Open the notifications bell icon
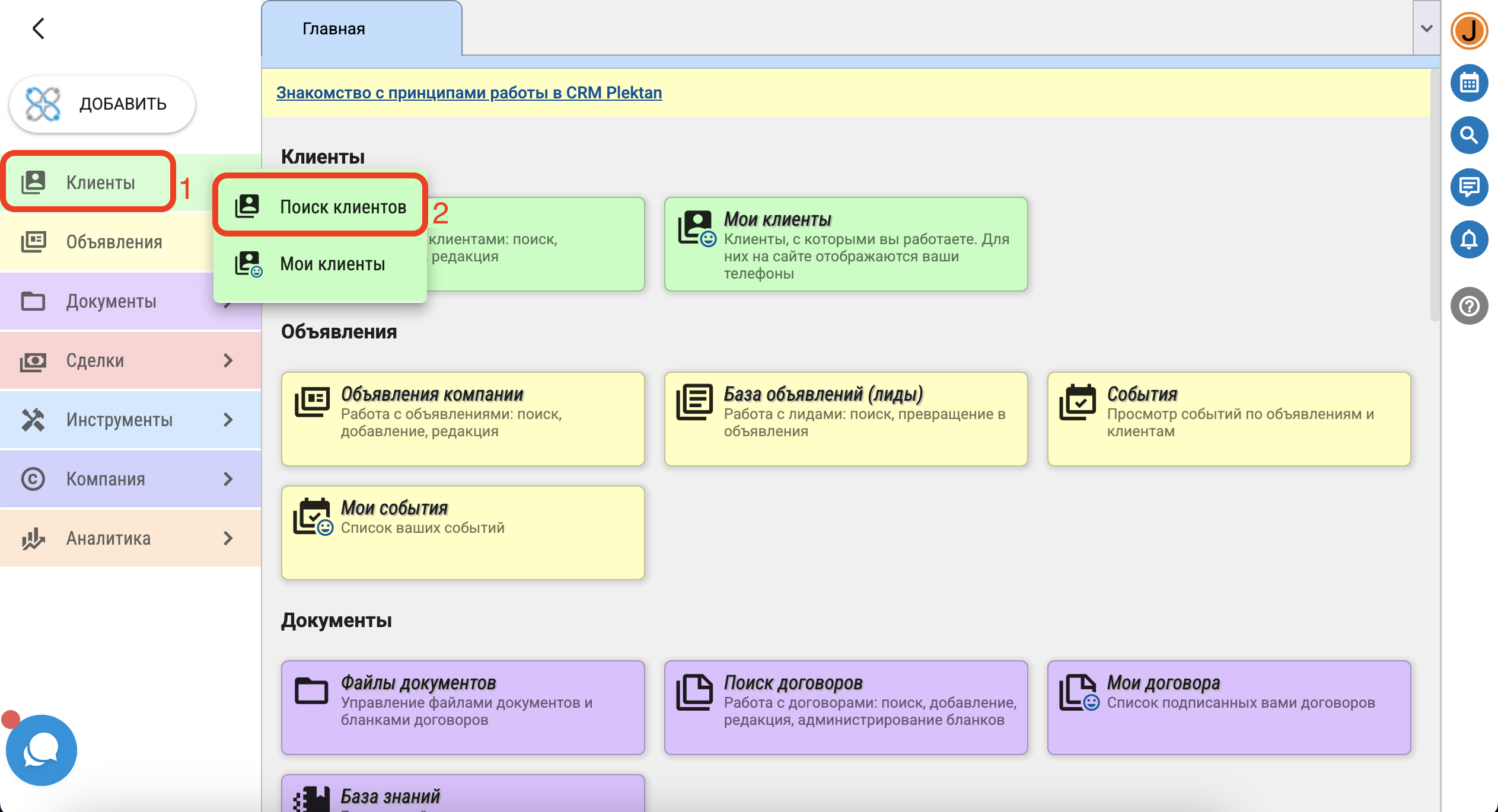The image size is (1498, 812). coord(1468,239)
